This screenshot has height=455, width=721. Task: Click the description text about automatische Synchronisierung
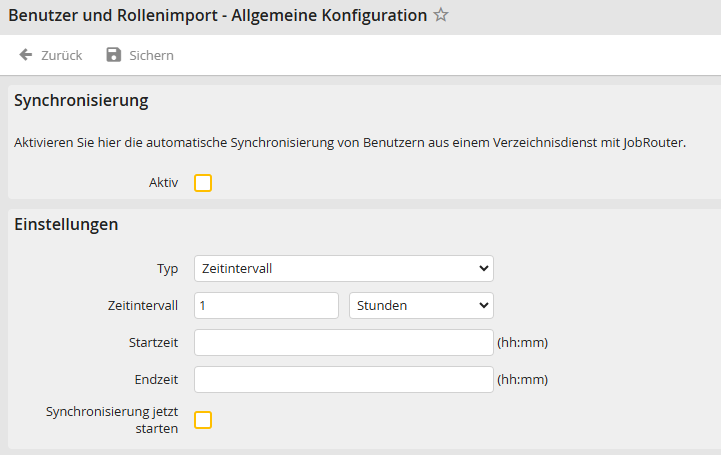[x=350, y=143]
